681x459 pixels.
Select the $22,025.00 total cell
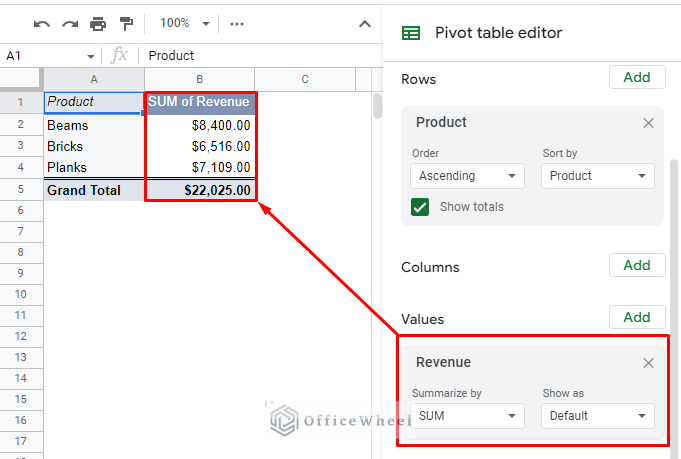click(x=199, y=190)
